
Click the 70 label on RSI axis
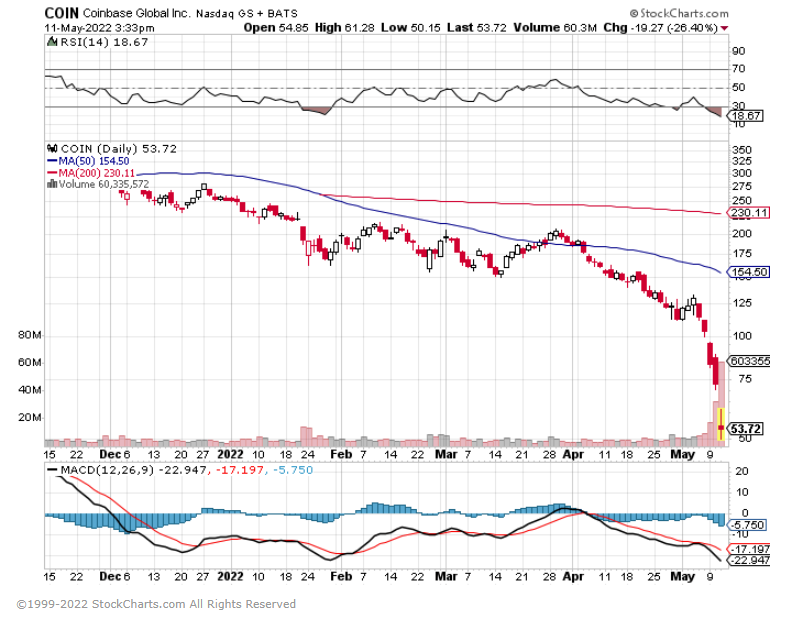pyautogui.click(x=739, y=69)
